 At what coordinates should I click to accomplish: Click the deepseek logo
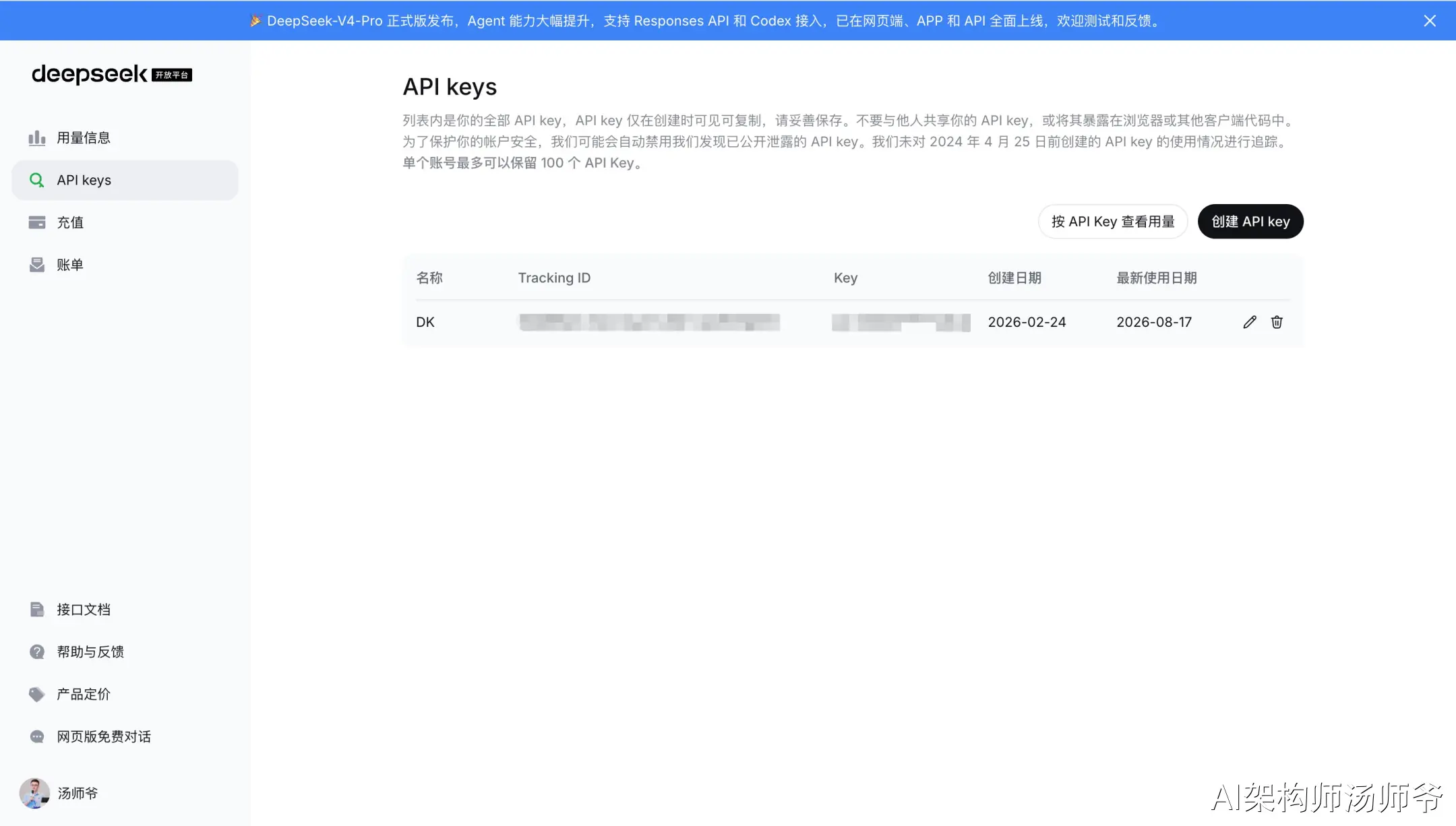click(x=89, y=74)
